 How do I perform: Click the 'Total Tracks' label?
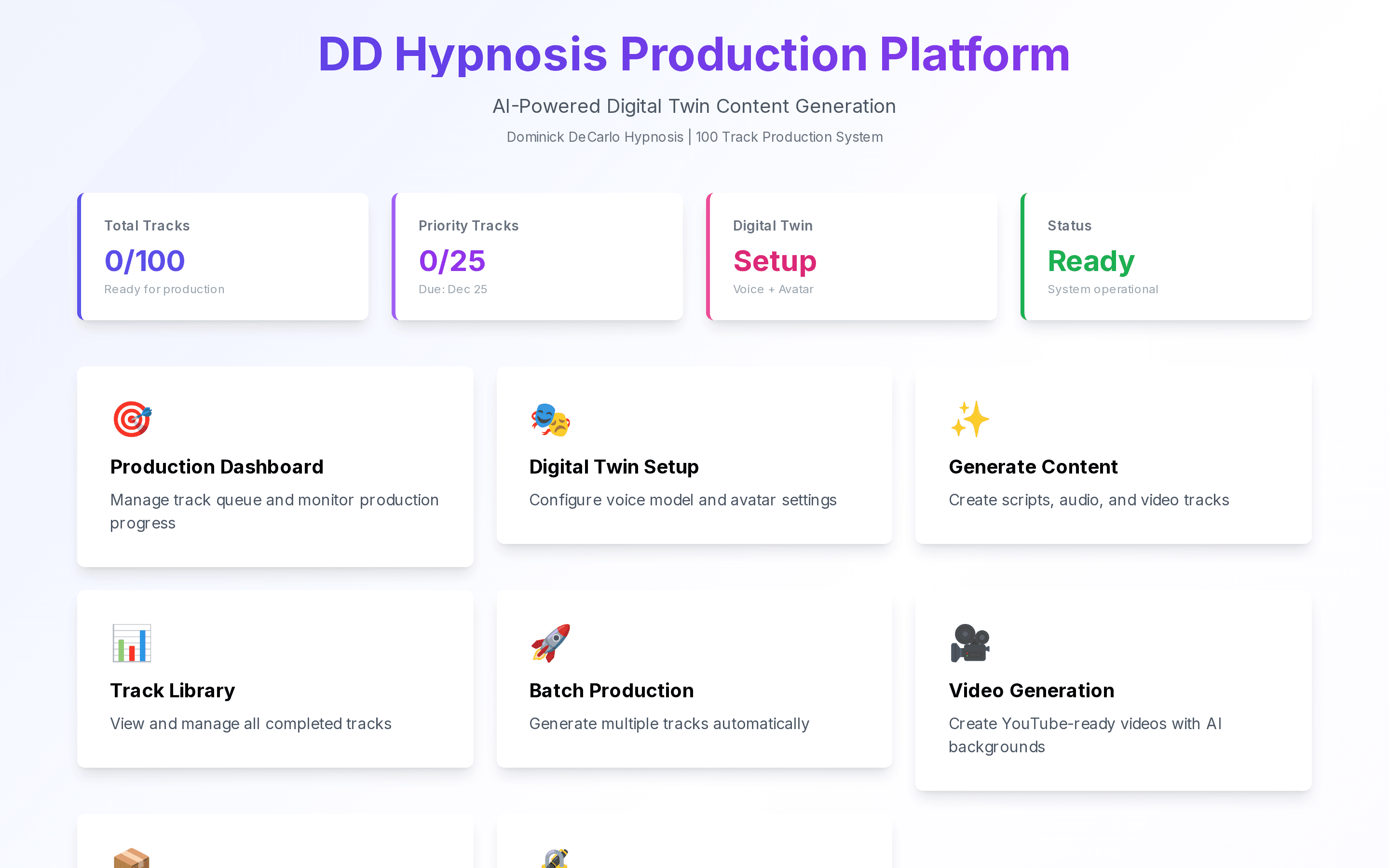[147, 226]
